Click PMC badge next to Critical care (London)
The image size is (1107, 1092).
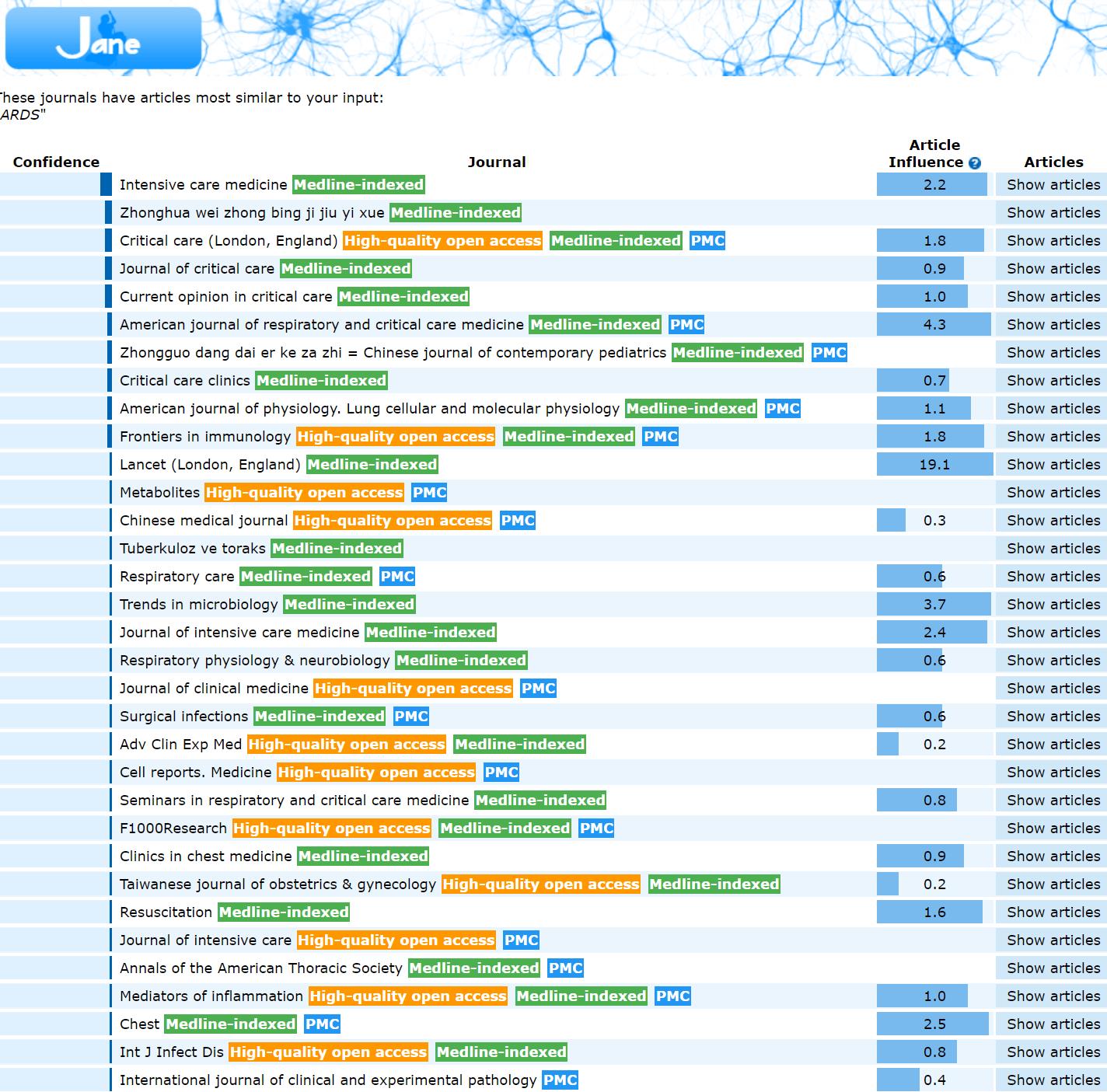707,241
